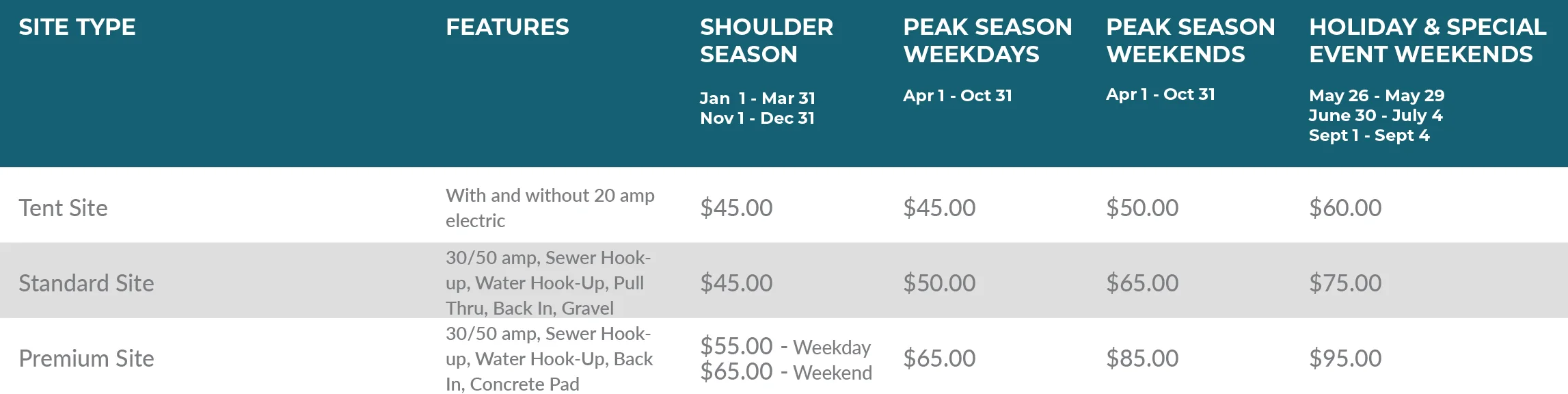Viewport: 1568px width, 394px height.
Task: Click Premium Site $95.00 holiday price
Action: pyautogui.click(x=1345, y=358)
